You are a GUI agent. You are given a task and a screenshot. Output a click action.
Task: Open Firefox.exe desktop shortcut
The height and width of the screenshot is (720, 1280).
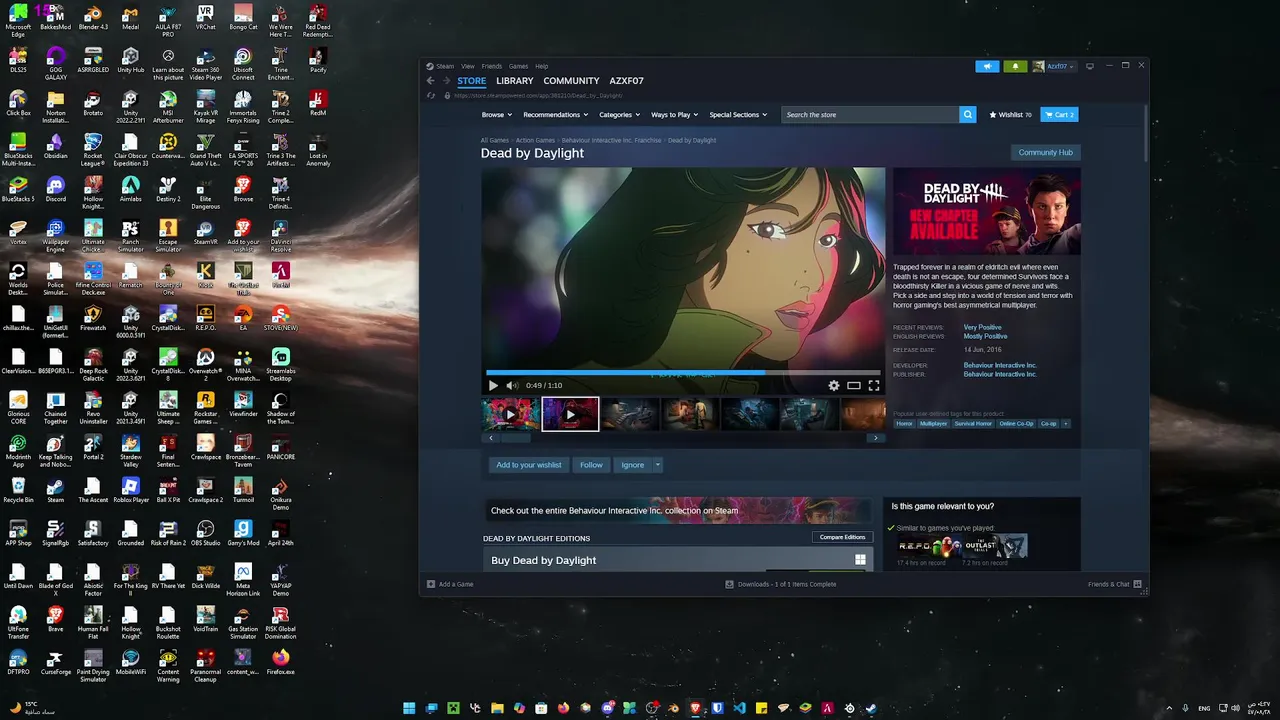point(280,662)
